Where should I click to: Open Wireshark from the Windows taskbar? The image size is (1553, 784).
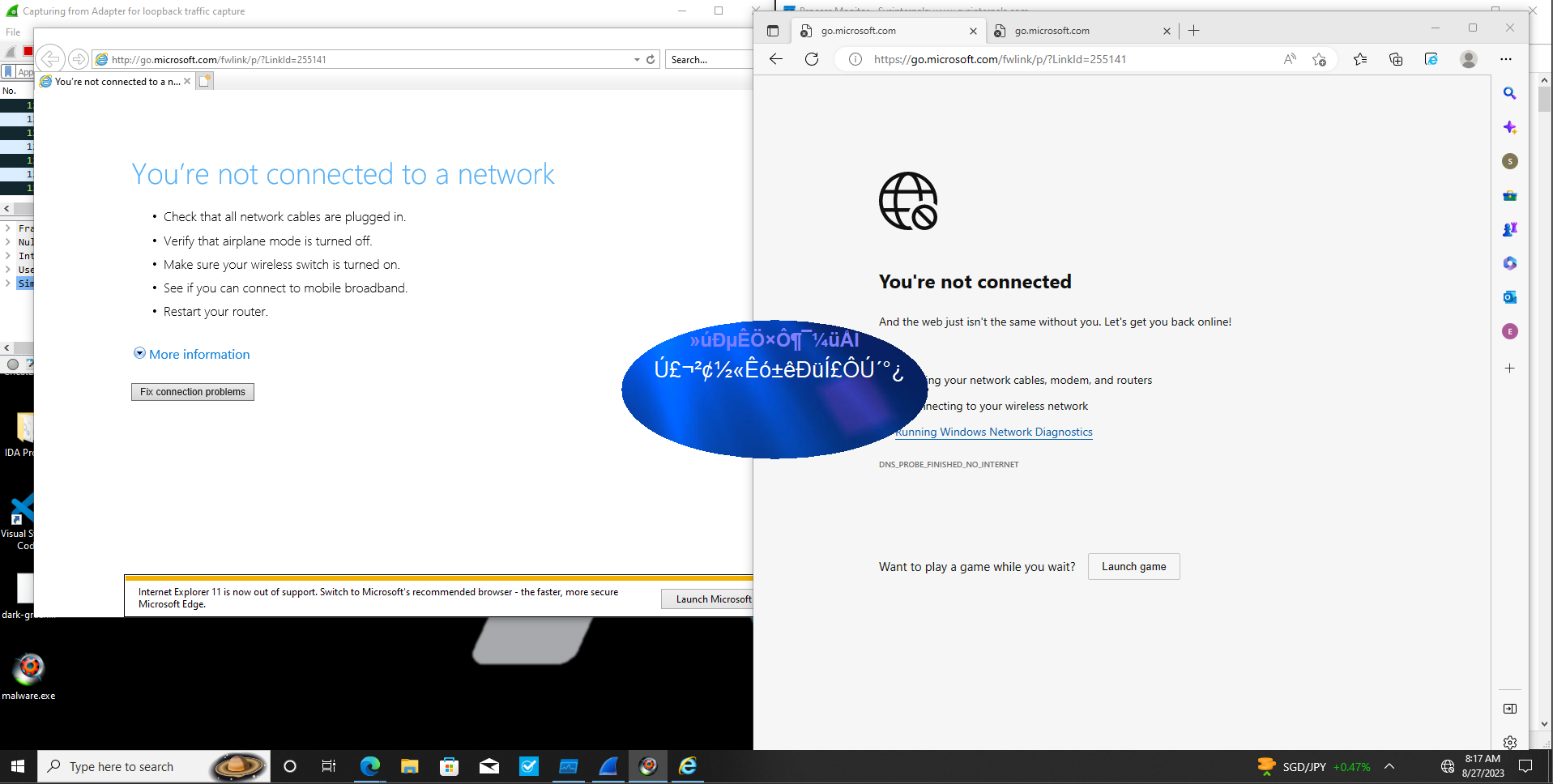[608, 766]
